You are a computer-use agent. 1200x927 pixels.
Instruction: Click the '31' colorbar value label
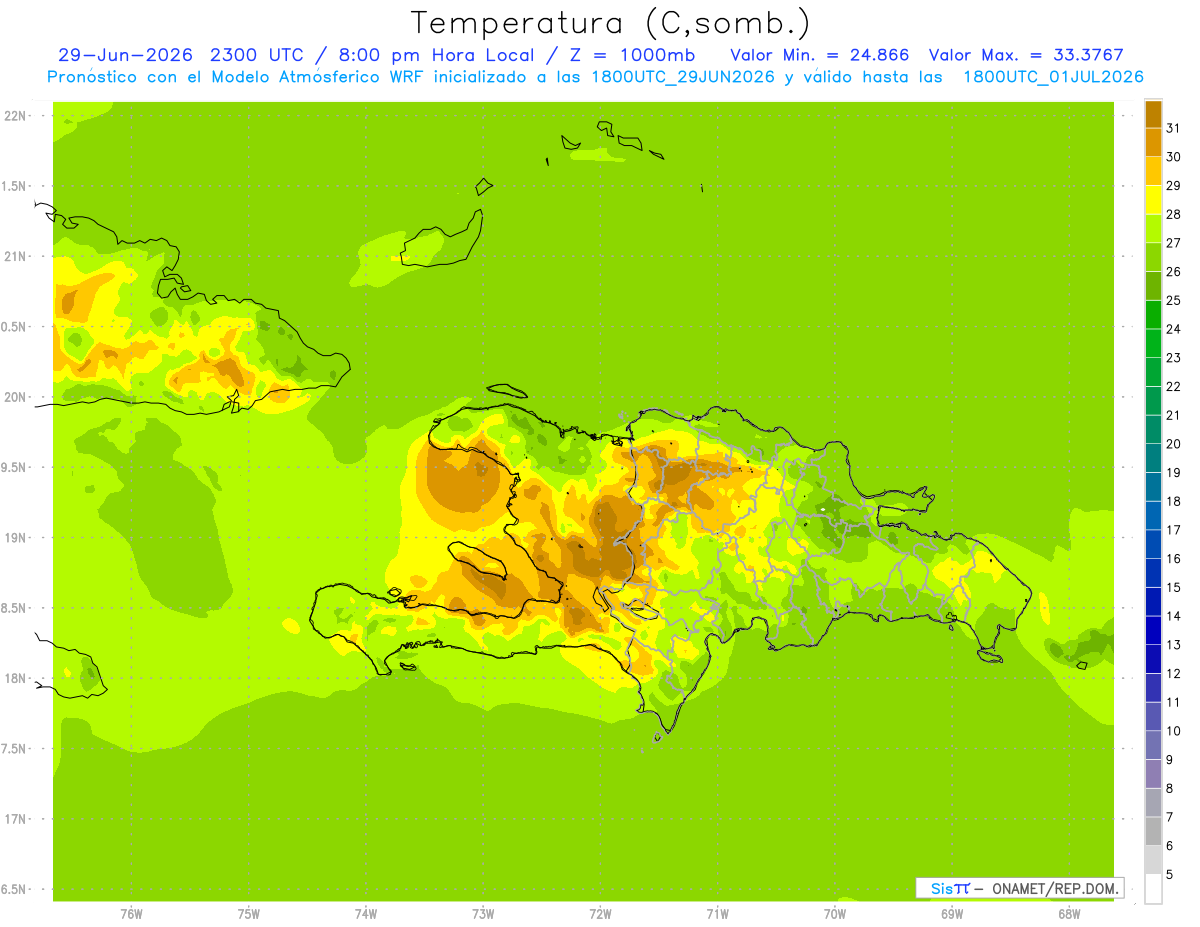tap(1173, 128)
